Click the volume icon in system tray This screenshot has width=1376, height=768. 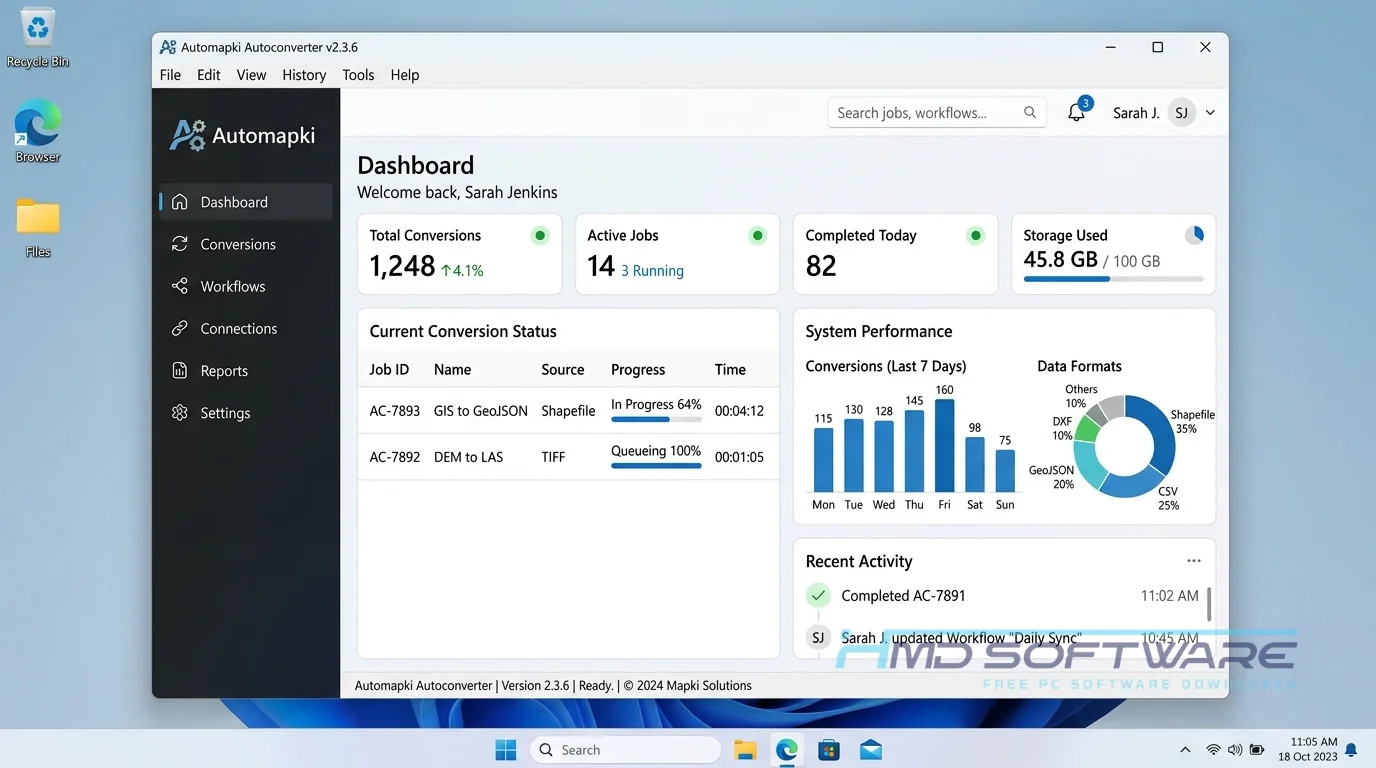click(1235, 750)
